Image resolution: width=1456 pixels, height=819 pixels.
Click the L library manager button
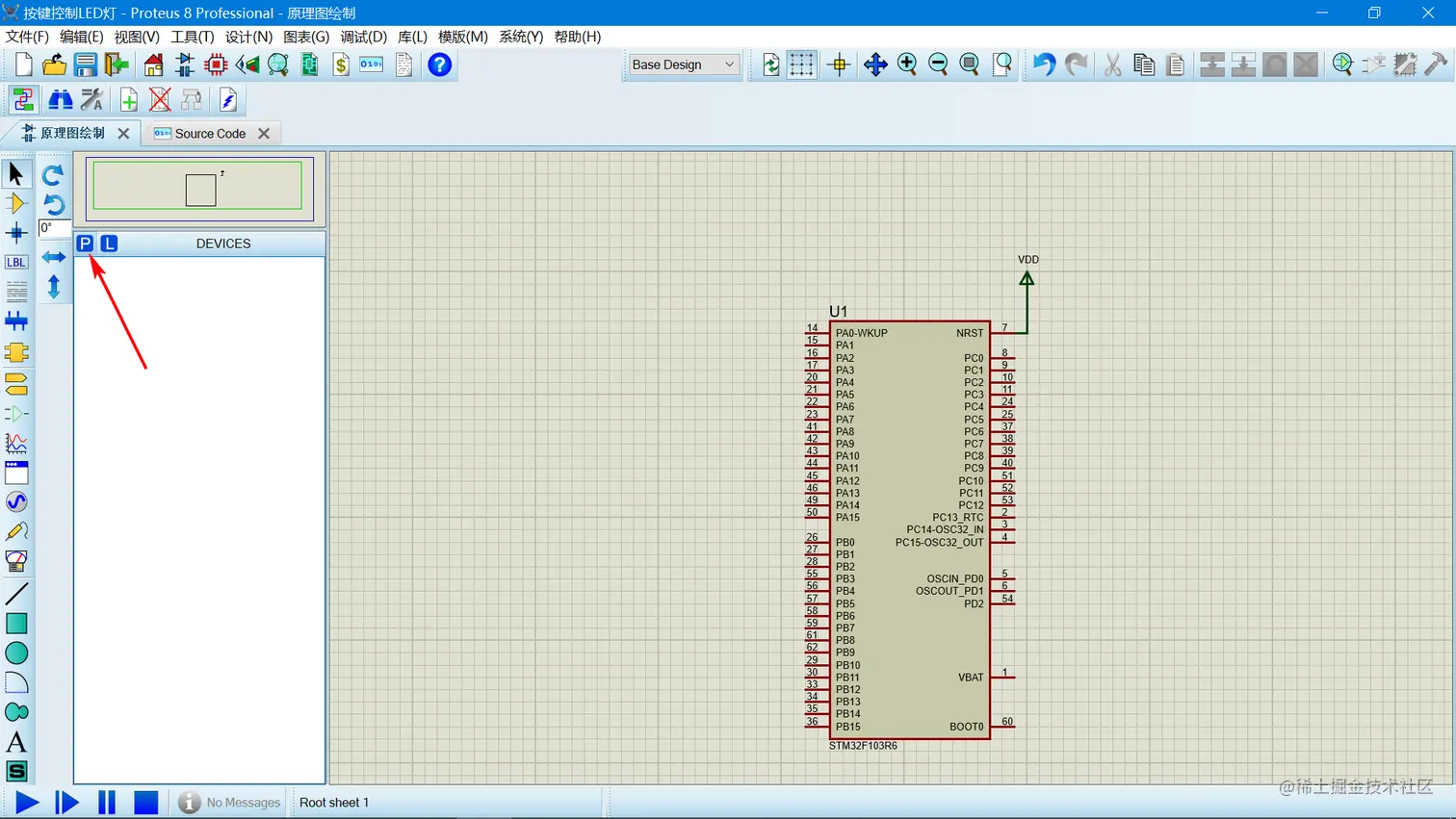point(109,243)
